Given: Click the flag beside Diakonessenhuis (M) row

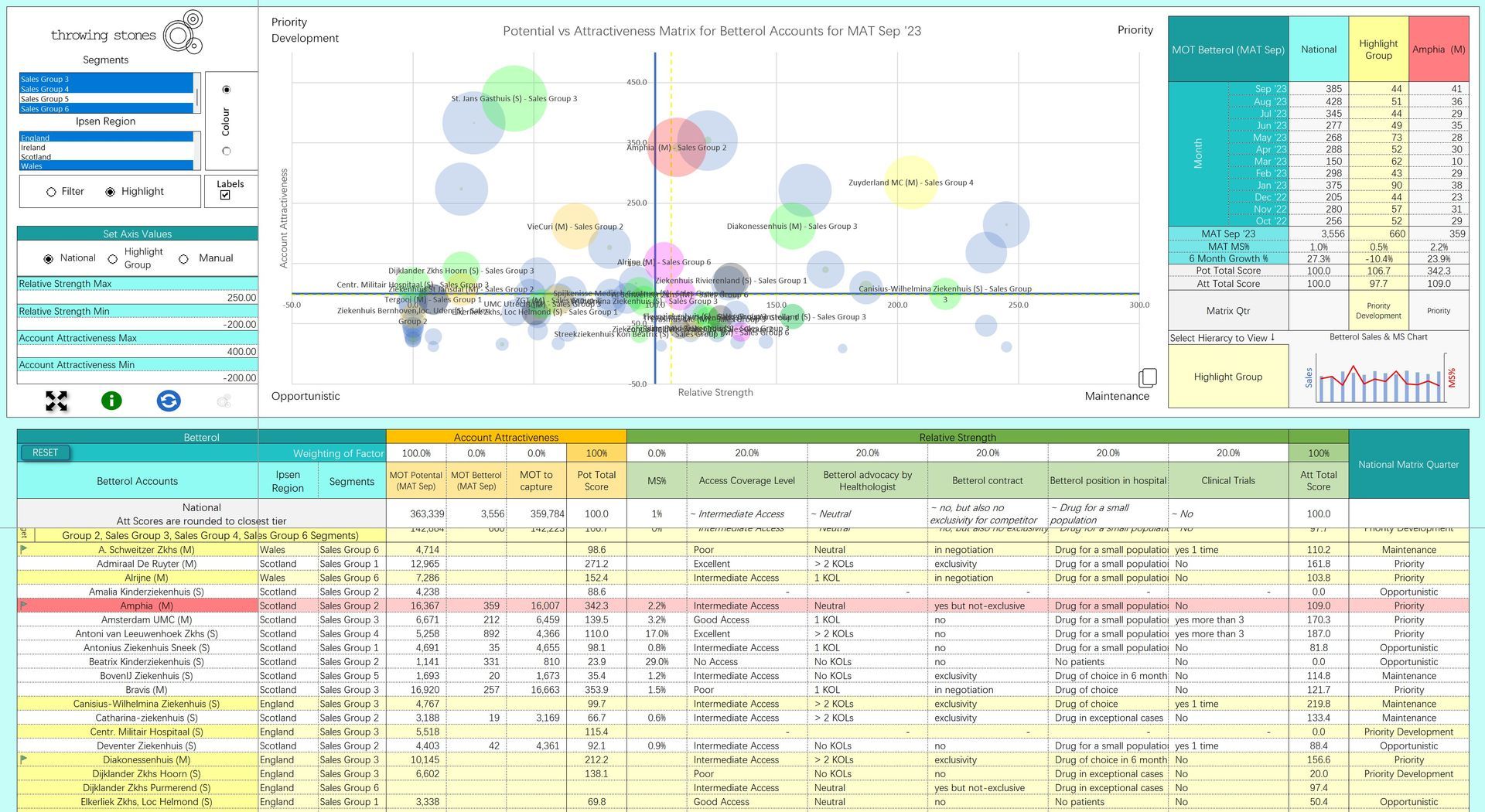Looking at the screenshot, I should 23,759.
